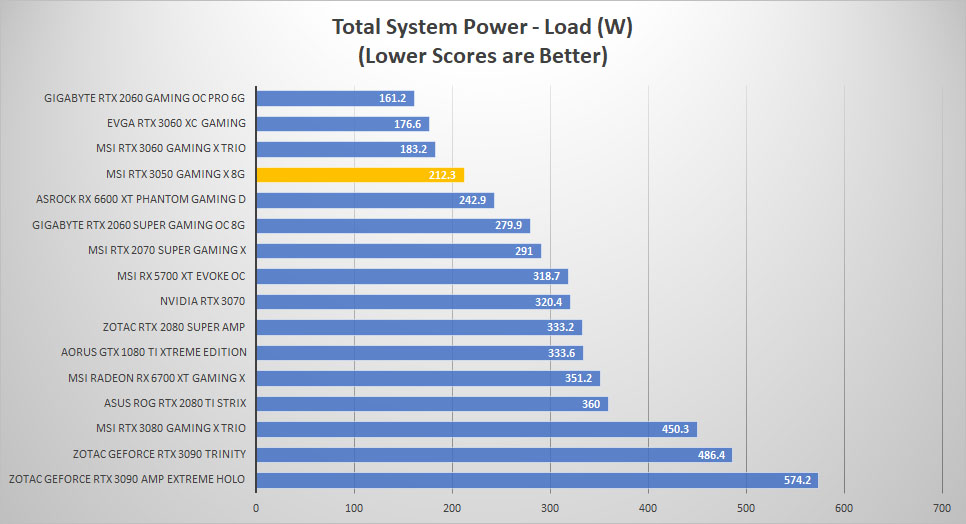The width and height of the screenshot is (966, 524).
Task: Select the label AORUS GTX 1080 TI XTREME EDITION
Action: pyautogui.click(x=153, y=352)
